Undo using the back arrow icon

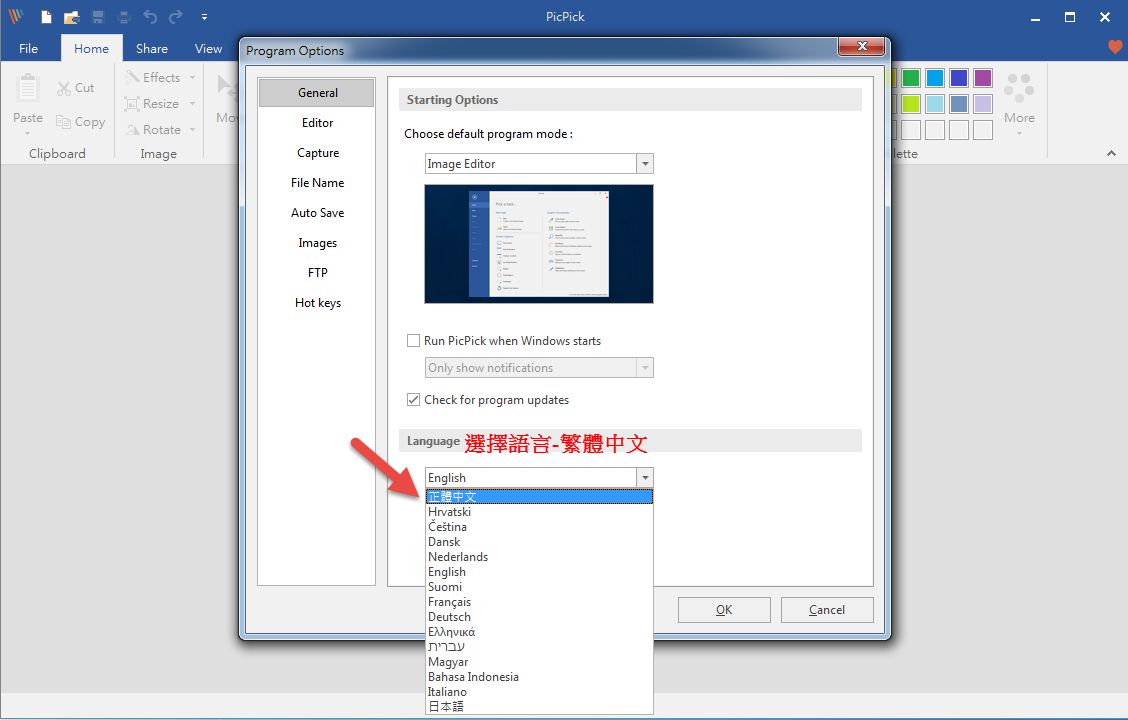click(150, 17)
